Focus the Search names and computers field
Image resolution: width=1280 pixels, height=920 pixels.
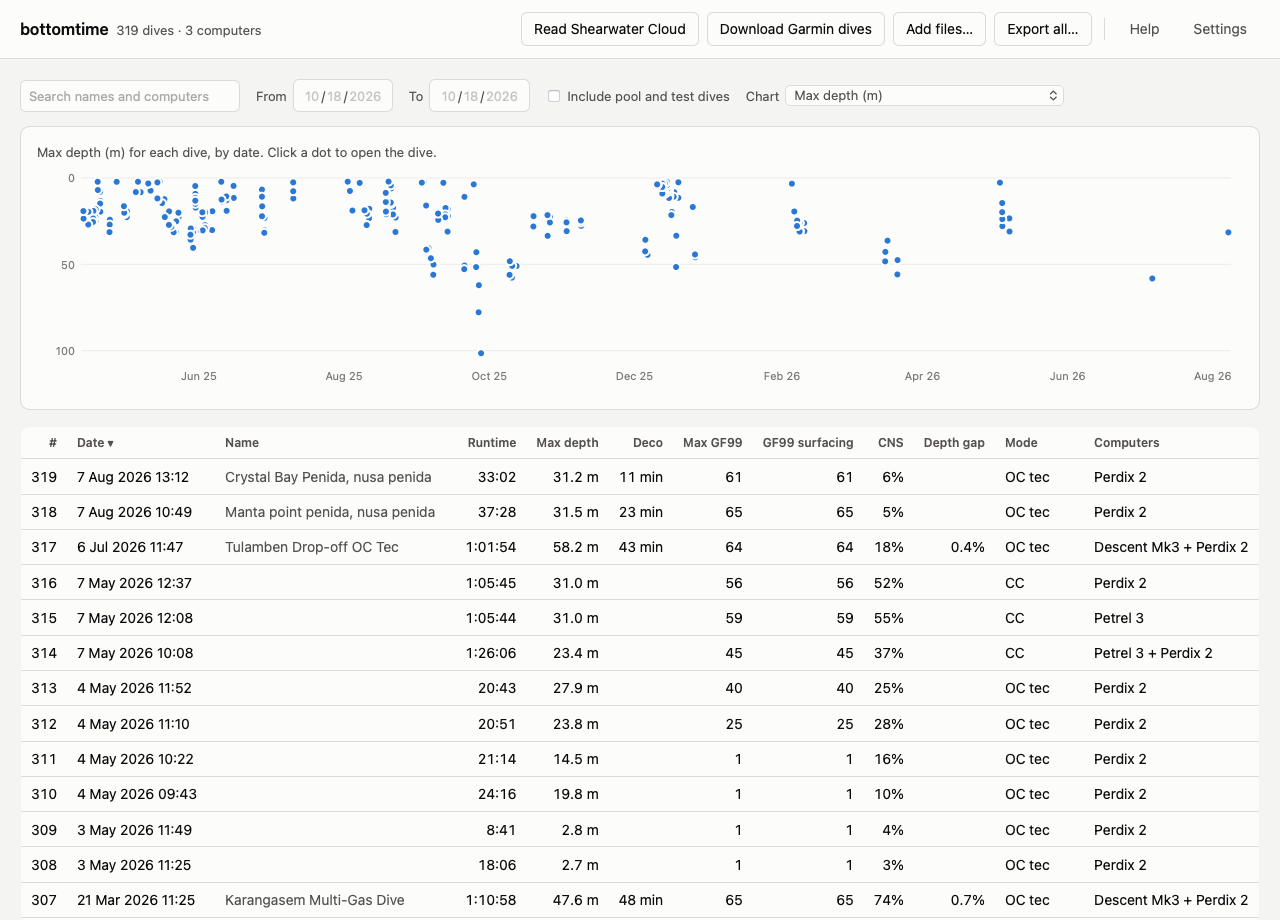click(130, 96)
